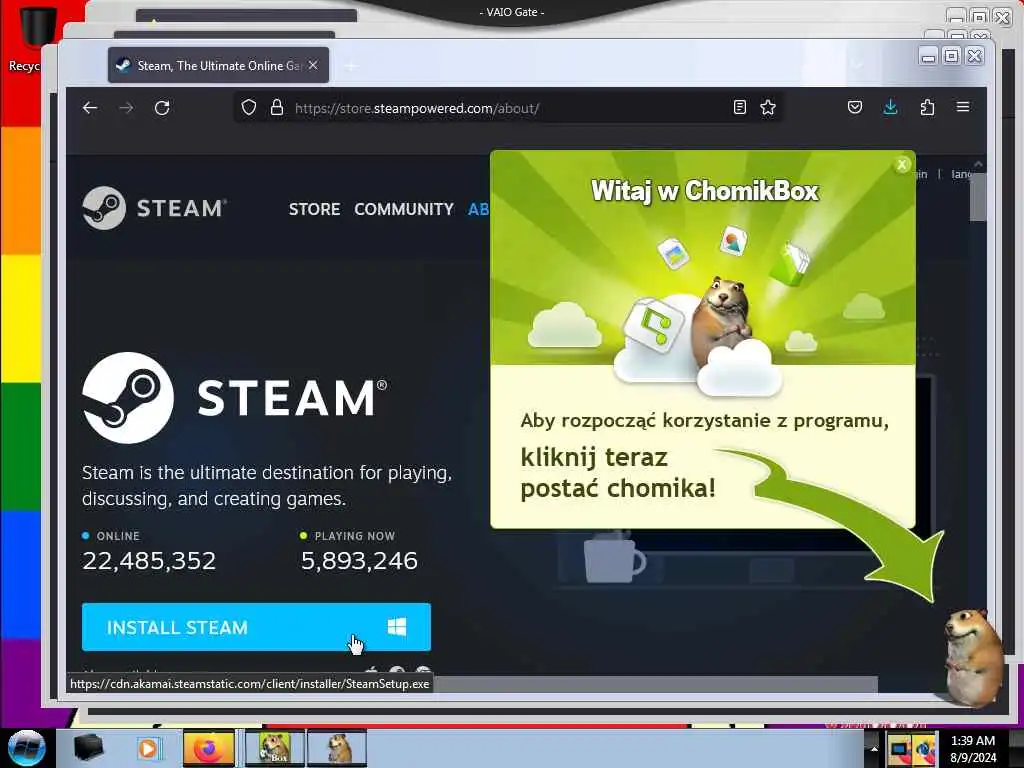Open the COMMUNITY menu item

(404, 209)
